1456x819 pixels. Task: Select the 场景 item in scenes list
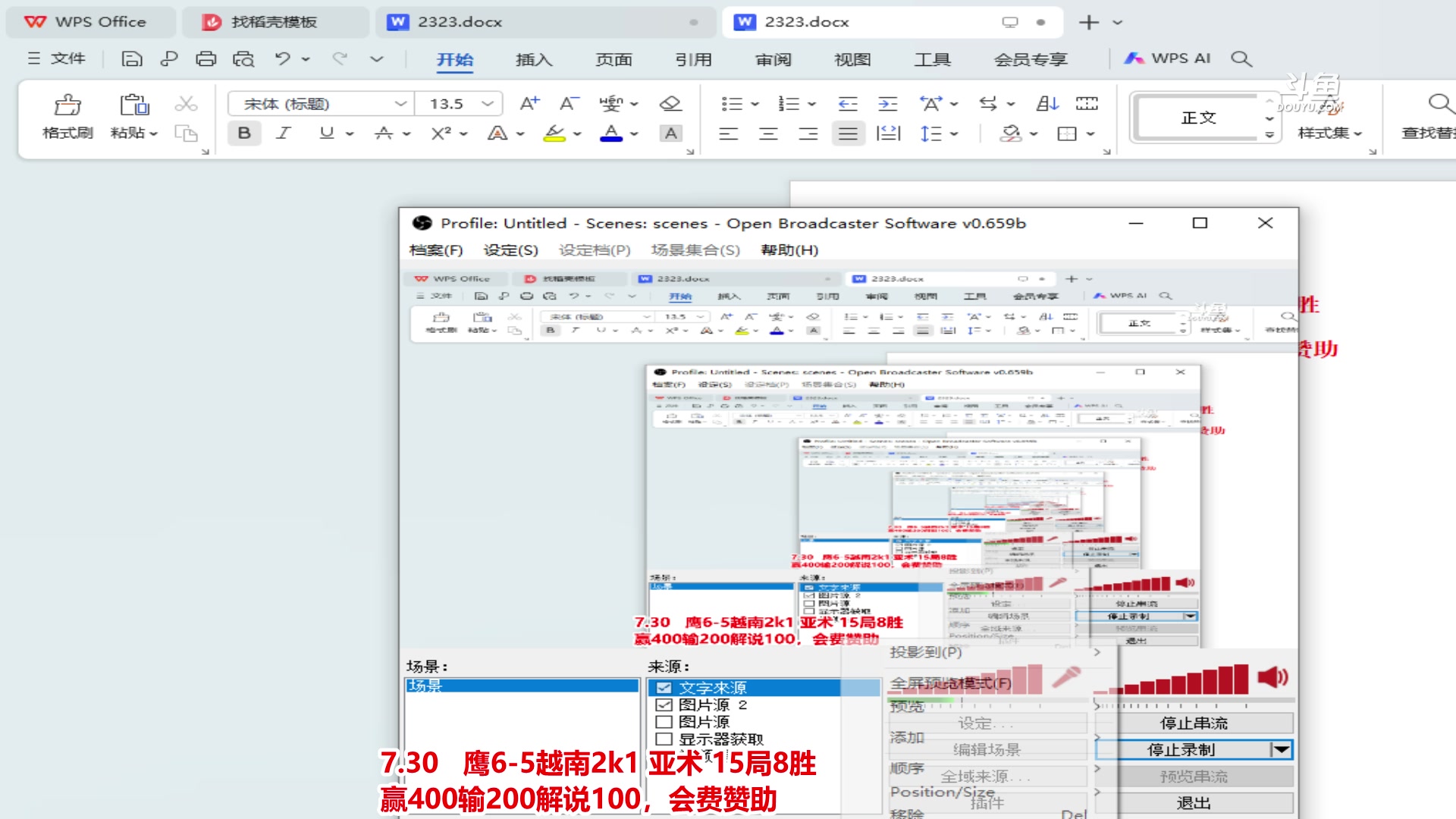[522, 686]
